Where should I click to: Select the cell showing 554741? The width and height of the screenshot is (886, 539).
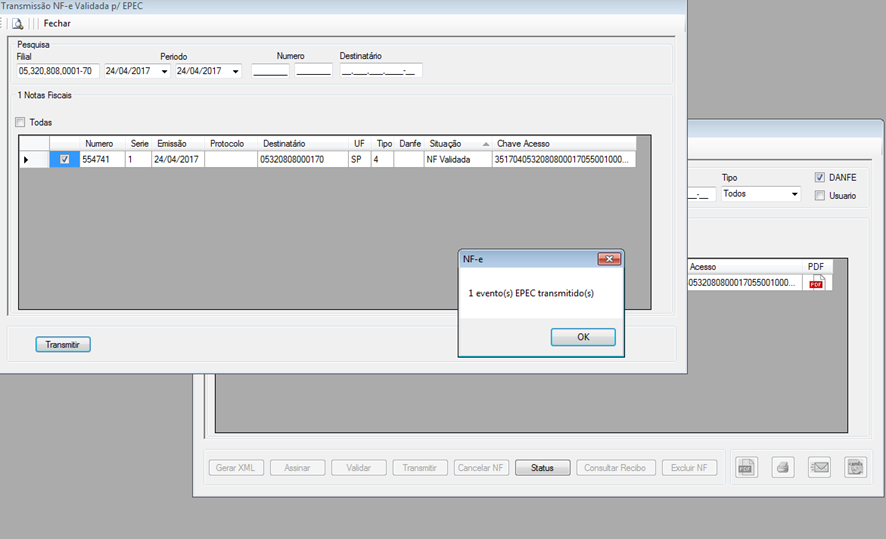click(x=102, y=159)
